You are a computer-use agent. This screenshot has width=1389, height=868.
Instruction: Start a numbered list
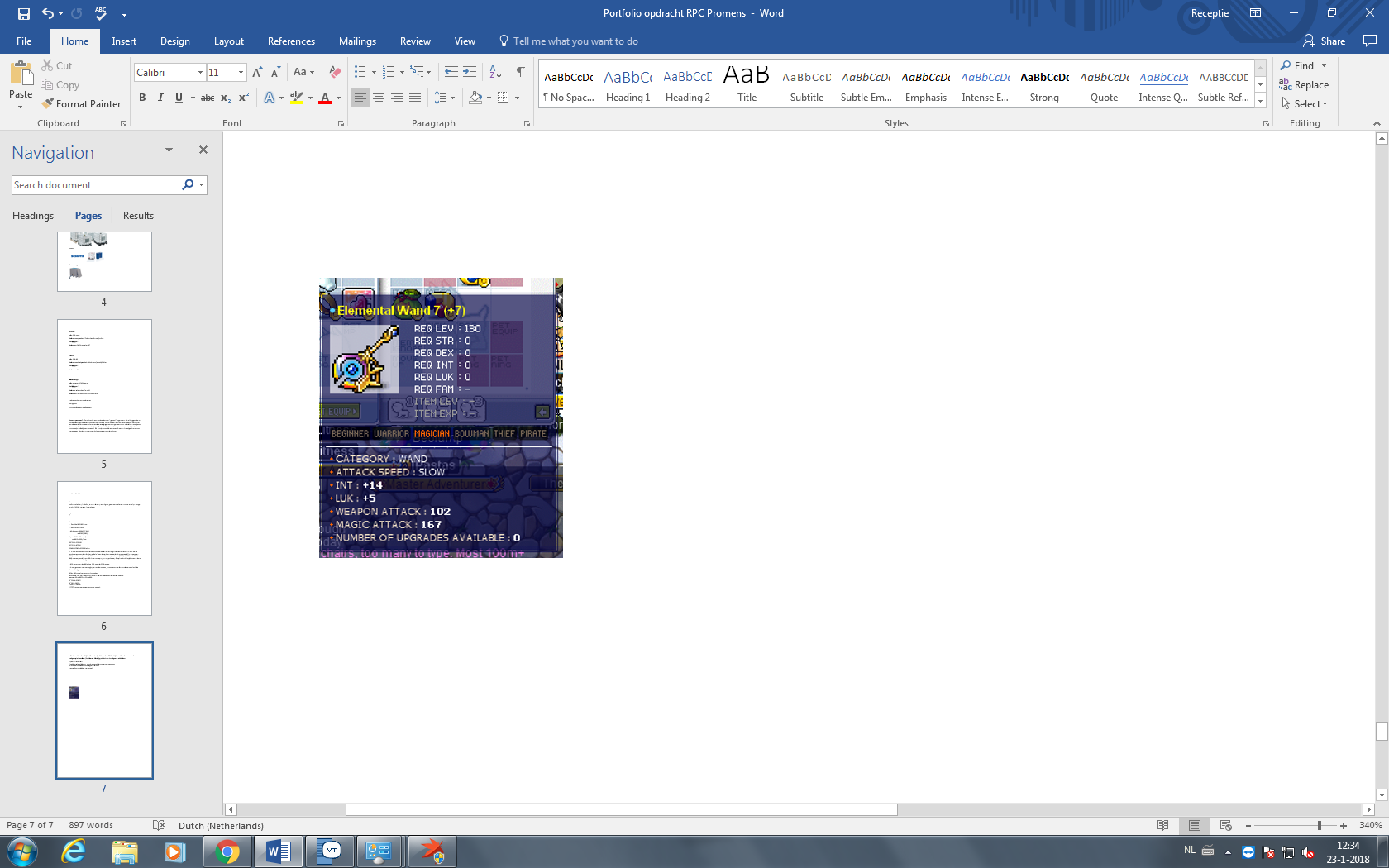[x=389, y=73]
